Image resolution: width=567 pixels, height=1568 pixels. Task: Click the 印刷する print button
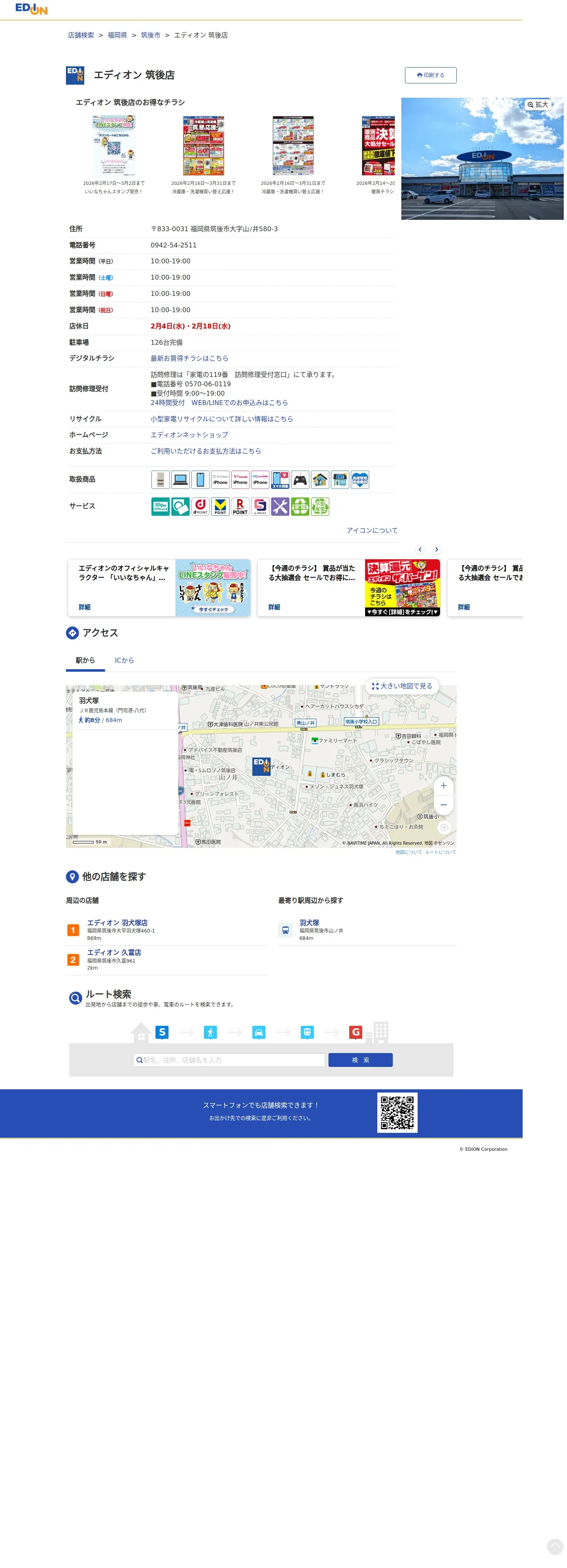(430, 75)
